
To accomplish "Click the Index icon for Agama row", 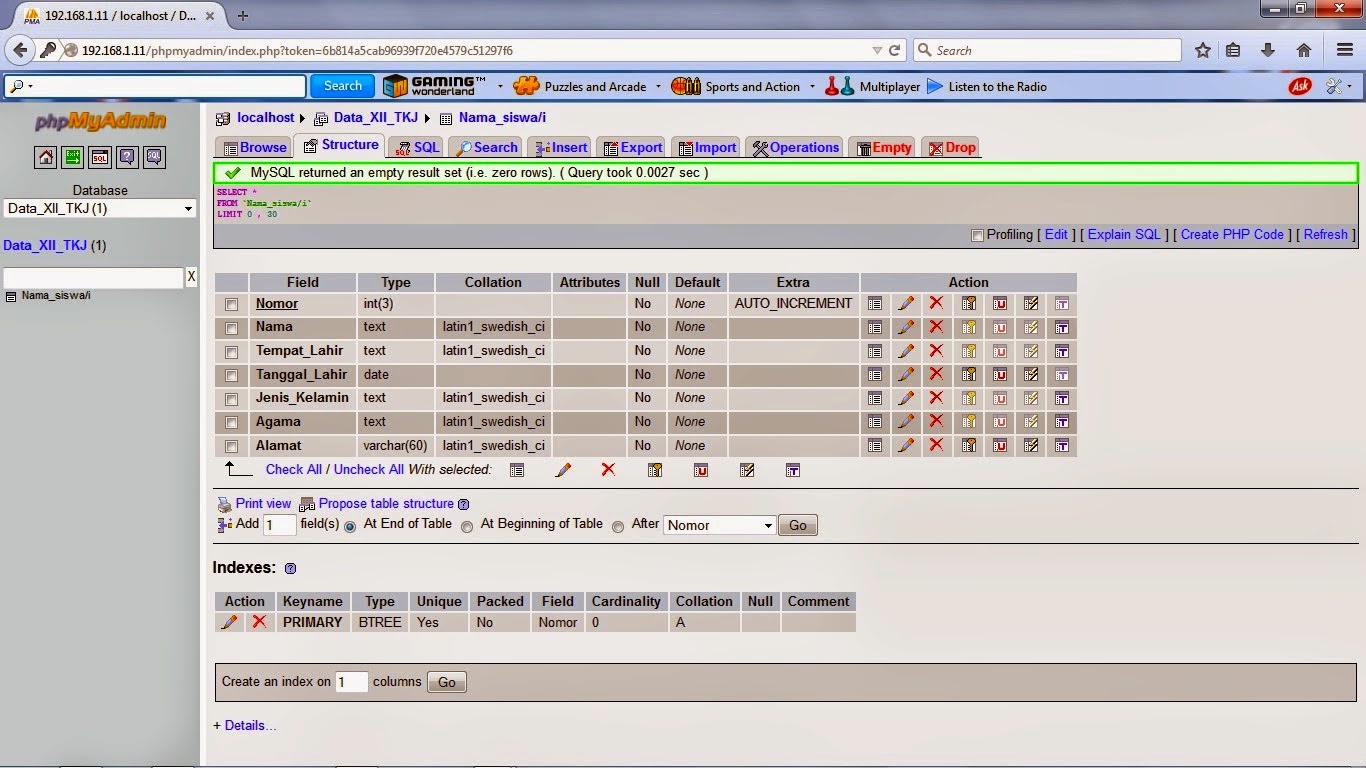I will tap(1031, 422).
